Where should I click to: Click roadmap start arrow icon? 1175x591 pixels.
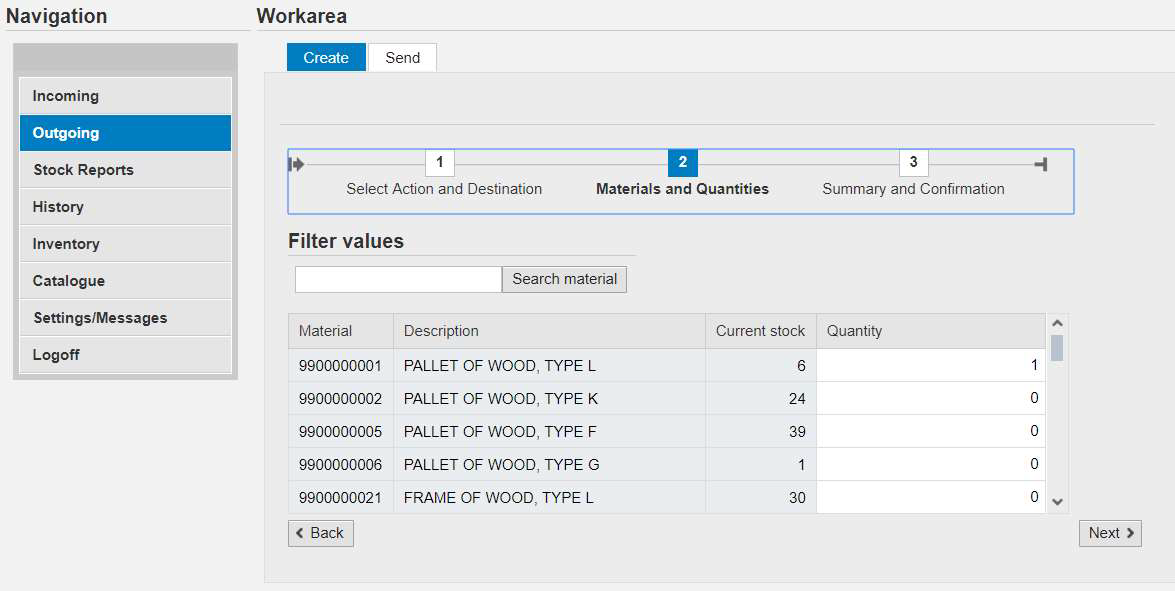(297, 164)
